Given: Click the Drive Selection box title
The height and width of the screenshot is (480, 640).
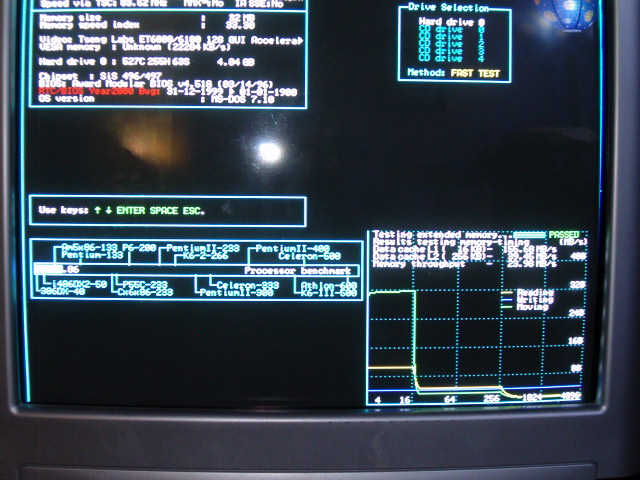Looking at the screenshot, I should 448,8.
